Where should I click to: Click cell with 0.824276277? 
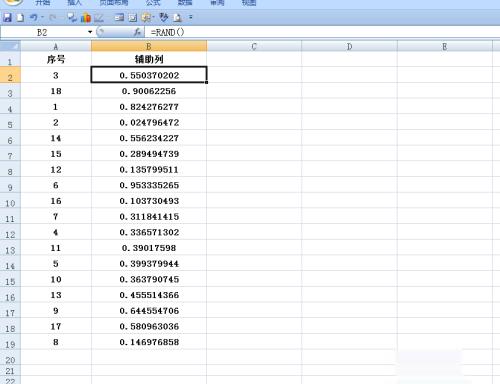[x=149, y=107]
